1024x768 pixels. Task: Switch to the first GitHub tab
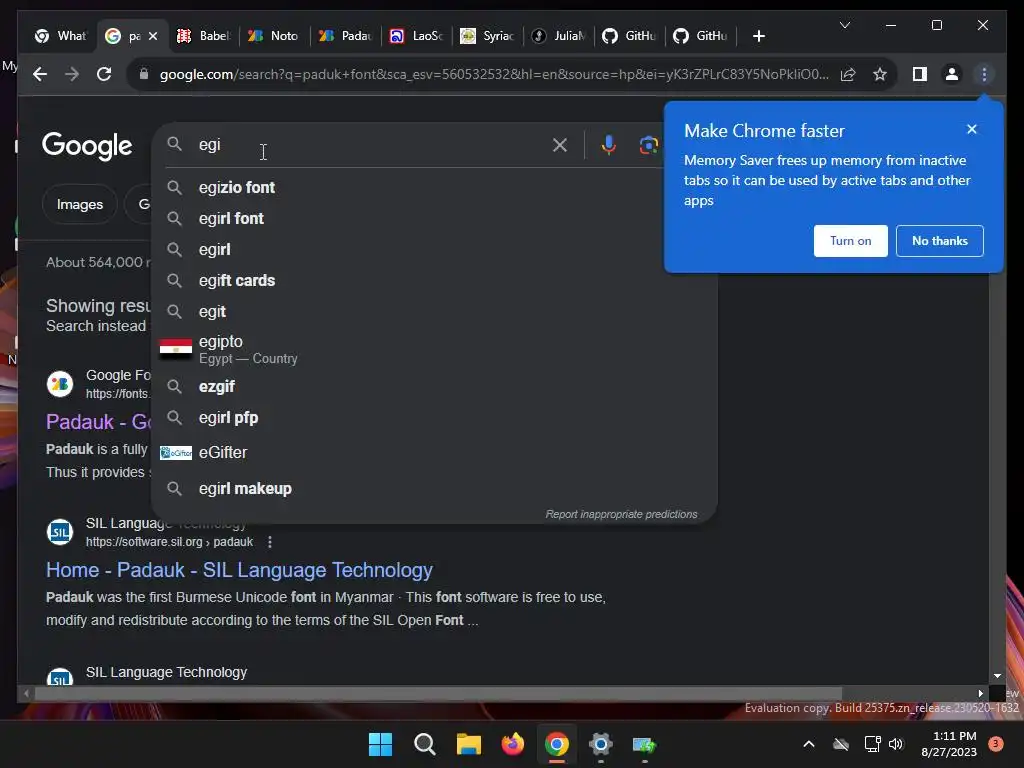click(x=629, y=36)
